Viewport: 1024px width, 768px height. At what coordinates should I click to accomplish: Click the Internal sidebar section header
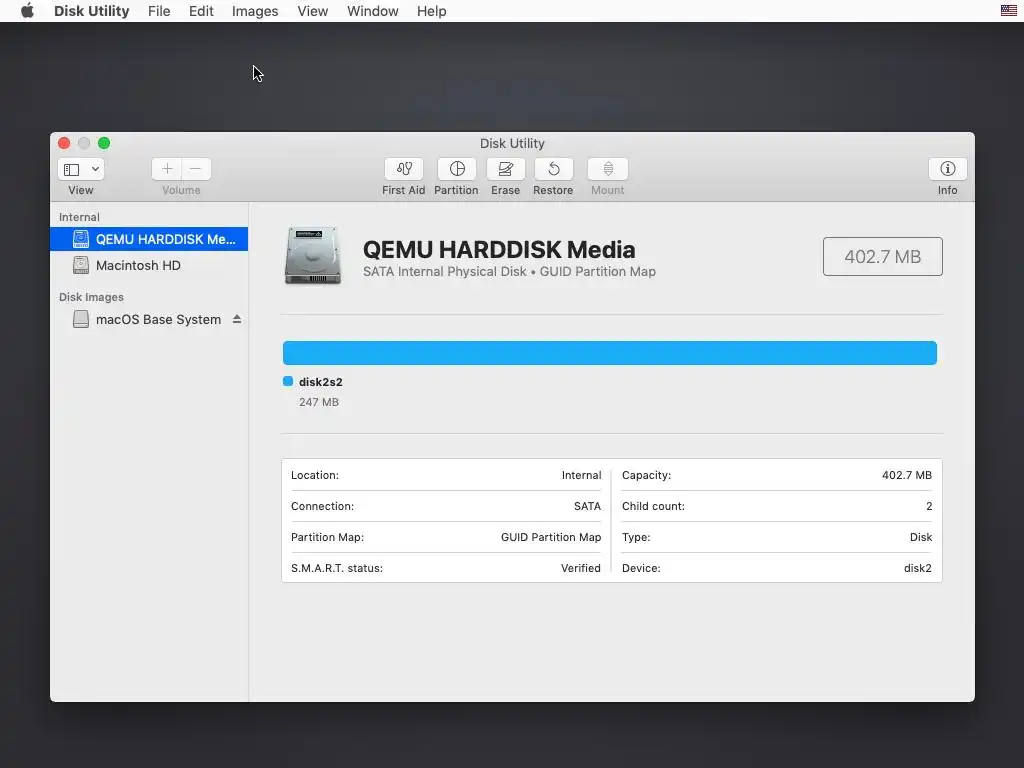coord(79,217)
